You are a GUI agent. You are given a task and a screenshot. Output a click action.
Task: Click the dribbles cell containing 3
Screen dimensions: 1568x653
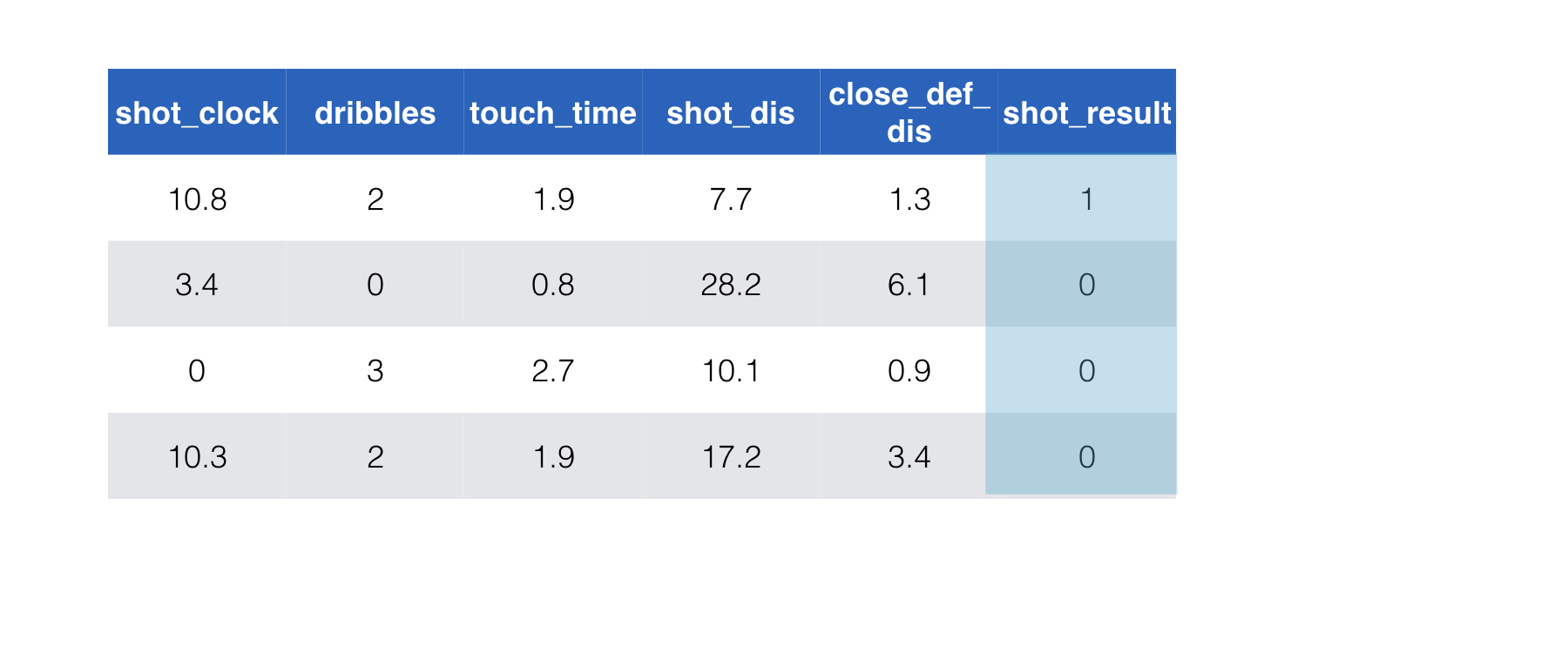tap(375, 371)
